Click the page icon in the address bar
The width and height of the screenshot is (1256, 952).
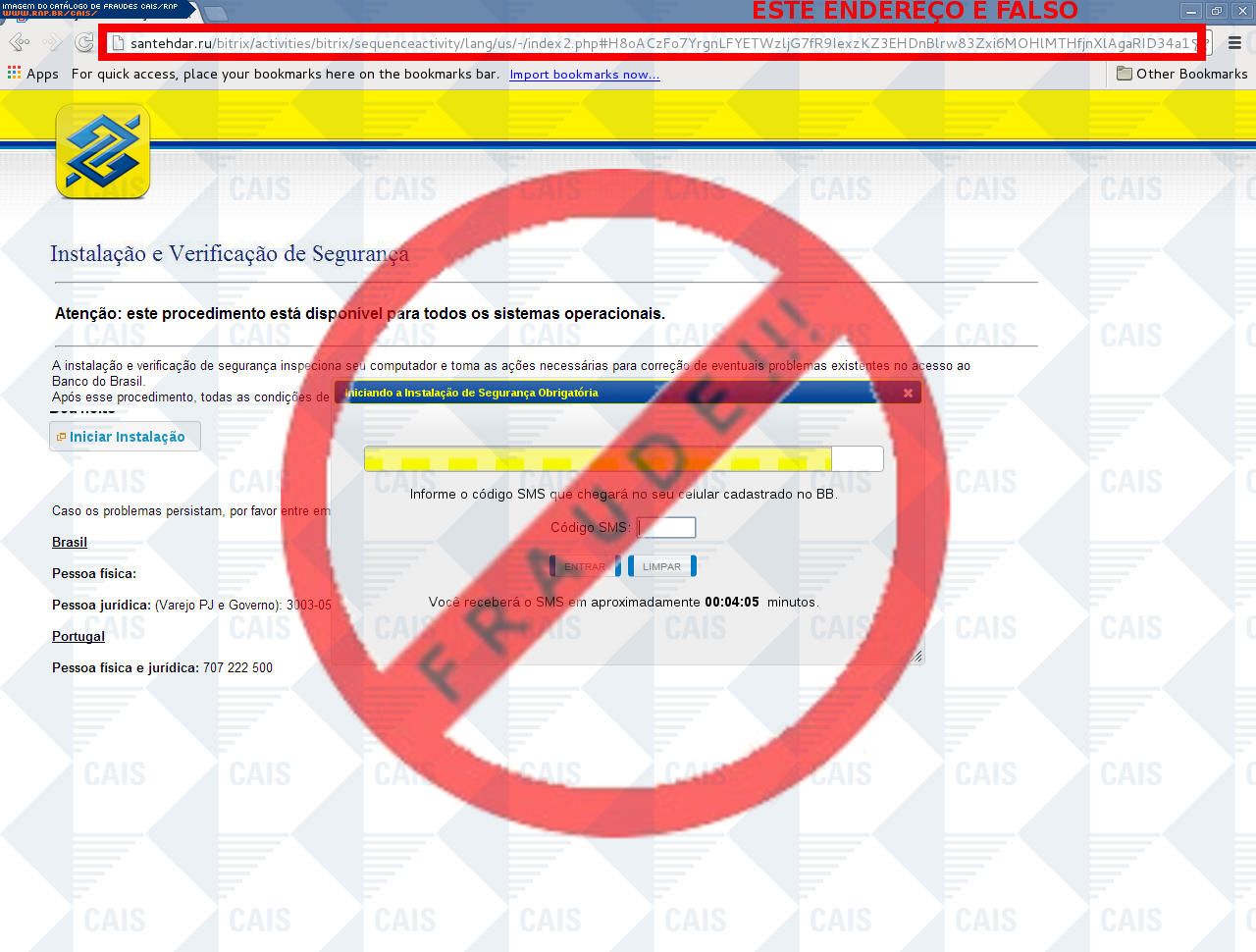tap(117, 43)
